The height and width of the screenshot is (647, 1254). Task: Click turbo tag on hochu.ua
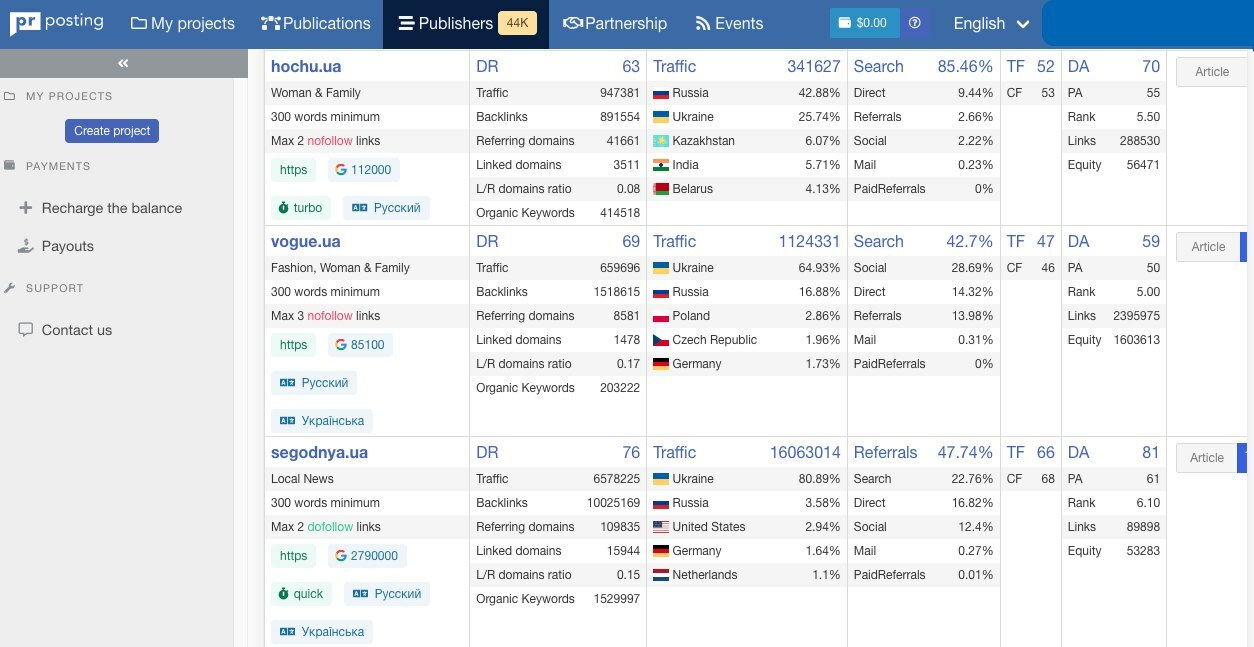point(301,208)
